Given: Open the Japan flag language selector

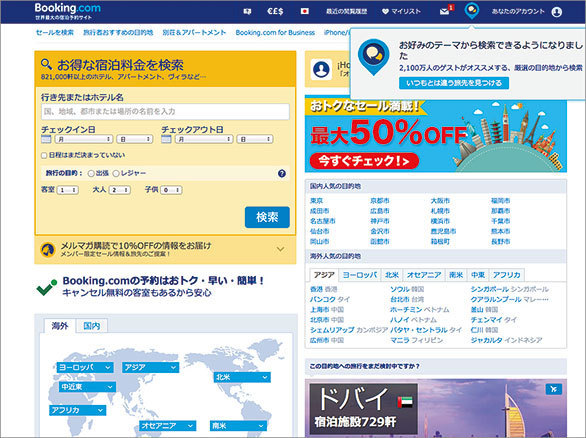Looking at the screenshot, I should click(x=305, y=12).
